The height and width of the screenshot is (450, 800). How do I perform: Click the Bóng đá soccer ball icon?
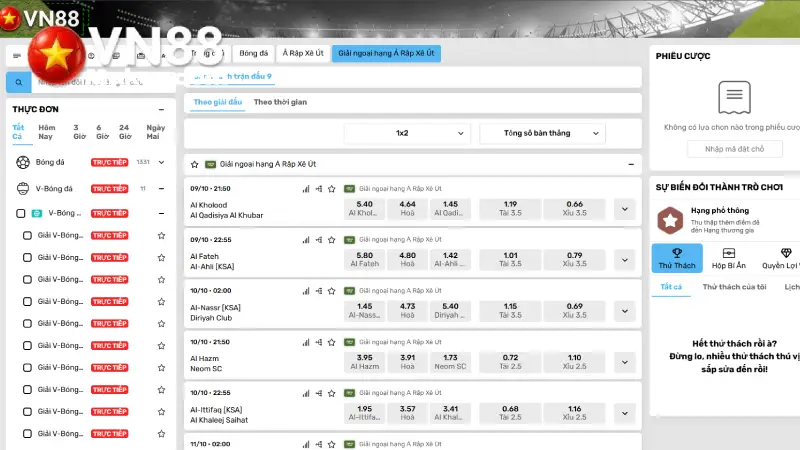coord(23,162)
